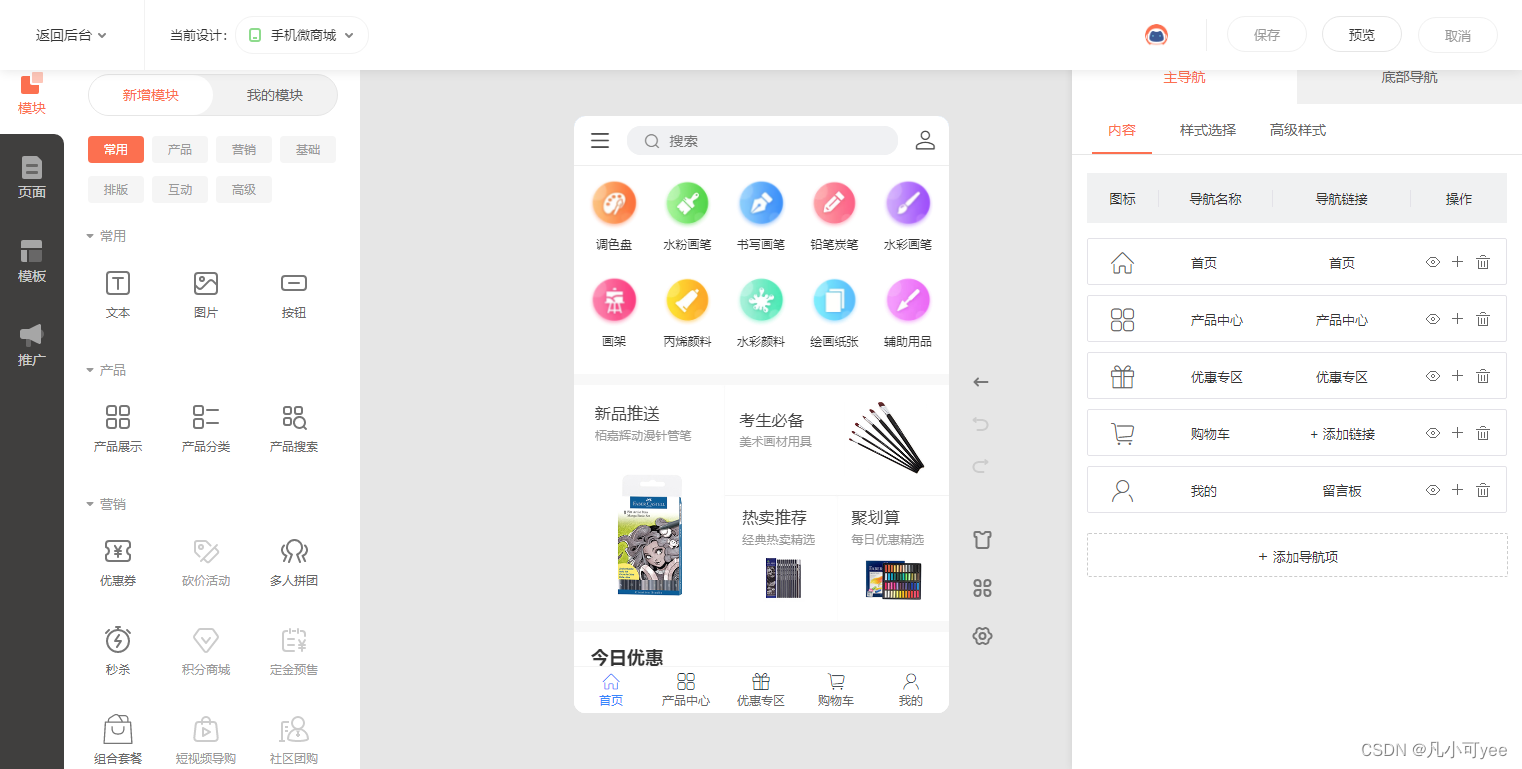Click the 书写画笔 category icon
The height and width of the screenshot is (769, 1522).
coord(761,204)
